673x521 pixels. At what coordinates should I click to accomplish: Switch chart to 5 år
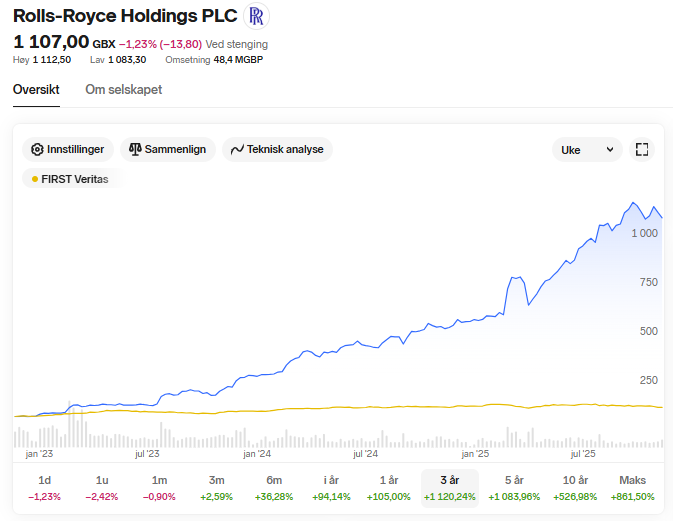point(514,487)
